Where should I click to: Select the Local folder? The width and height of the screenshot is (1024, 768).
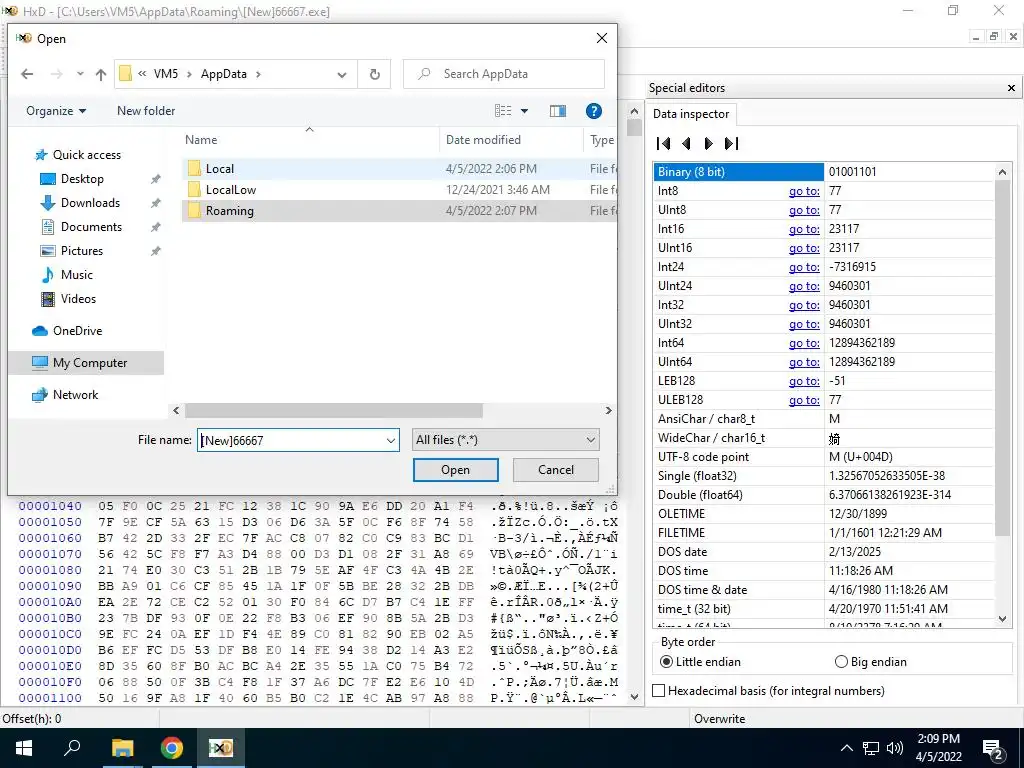[x=398, y=168]
